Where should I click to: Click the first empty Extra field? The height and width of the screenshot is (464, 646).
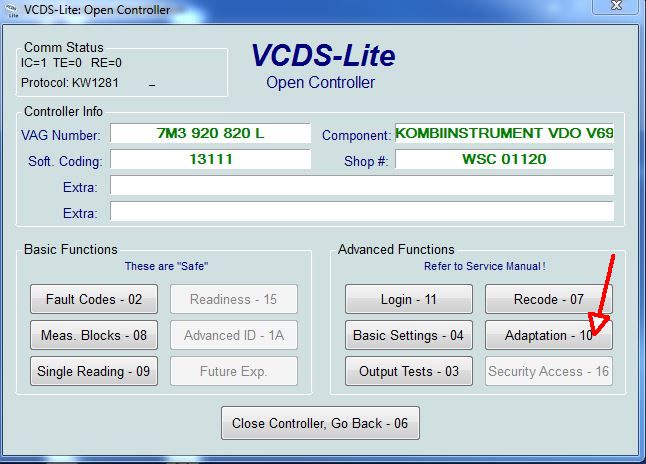(362, 185)
